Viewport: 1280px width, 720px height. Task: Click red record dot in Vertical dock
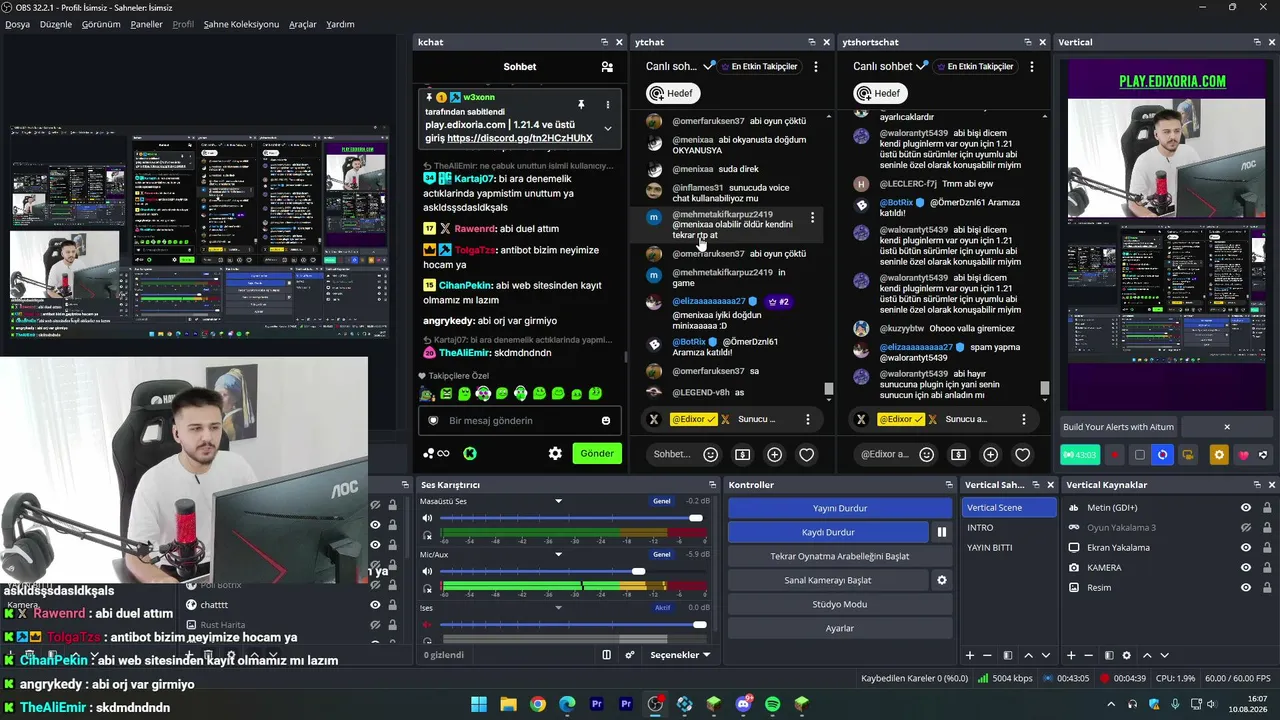coord(1115,455)
